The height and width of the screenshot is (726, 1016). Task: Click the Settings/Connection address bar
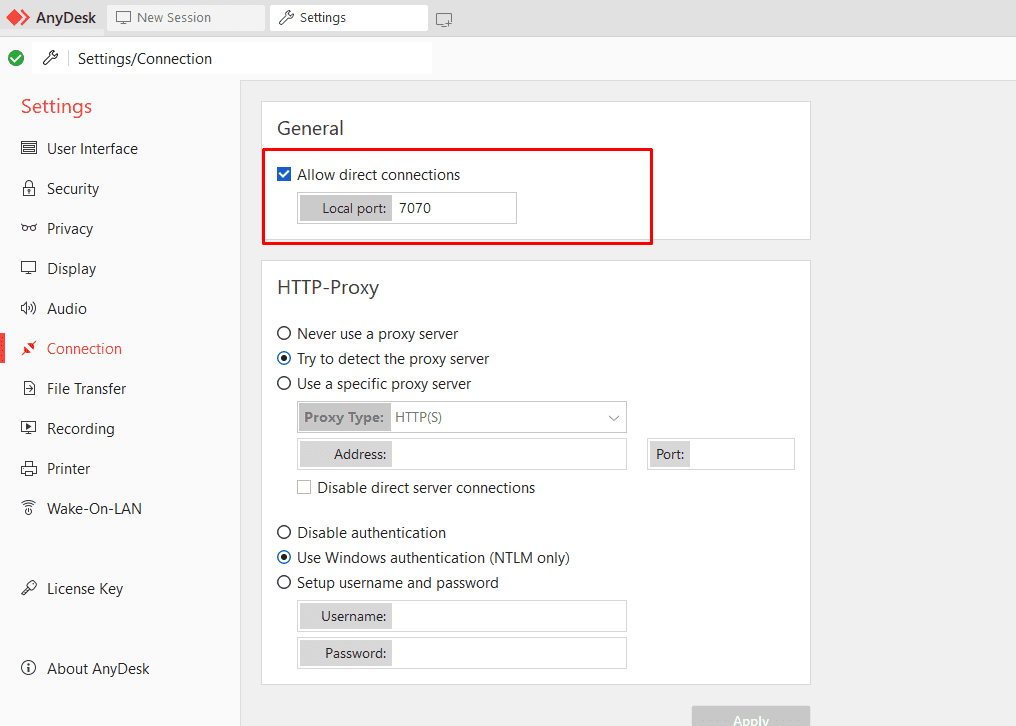[x=232, y=58]
